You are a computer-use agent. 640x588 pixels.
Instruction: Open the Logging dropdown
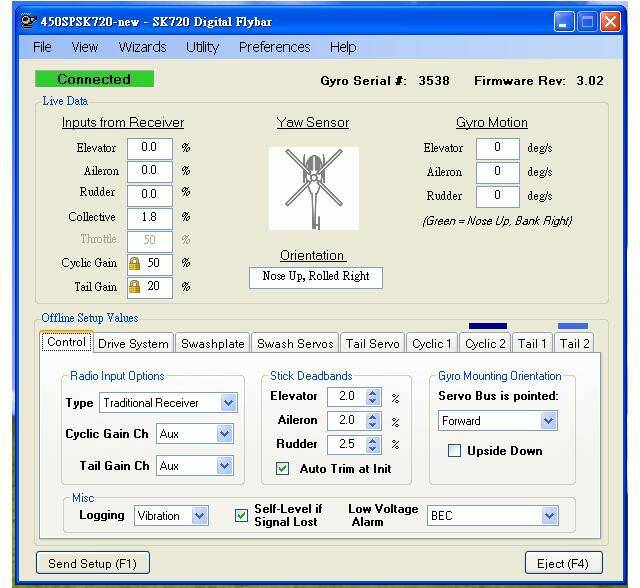199,516
